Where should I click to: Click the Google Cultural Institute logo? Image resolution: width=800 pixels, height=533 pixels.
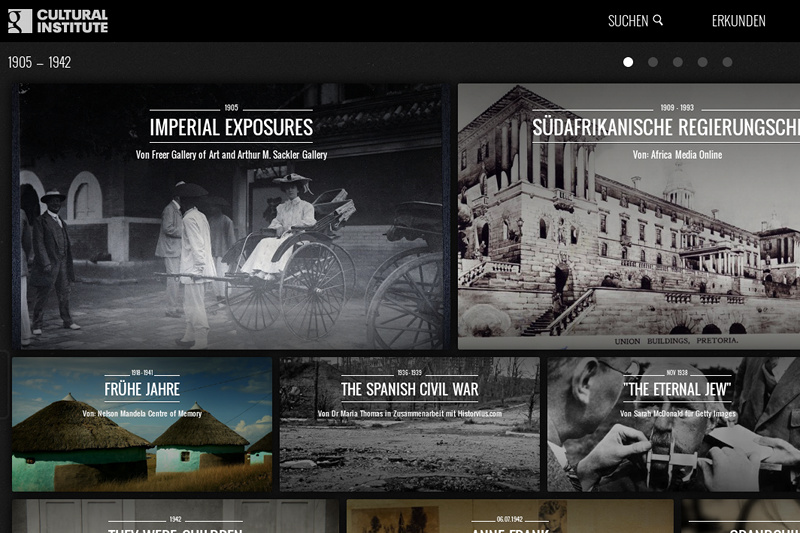(x=58, y=21)
